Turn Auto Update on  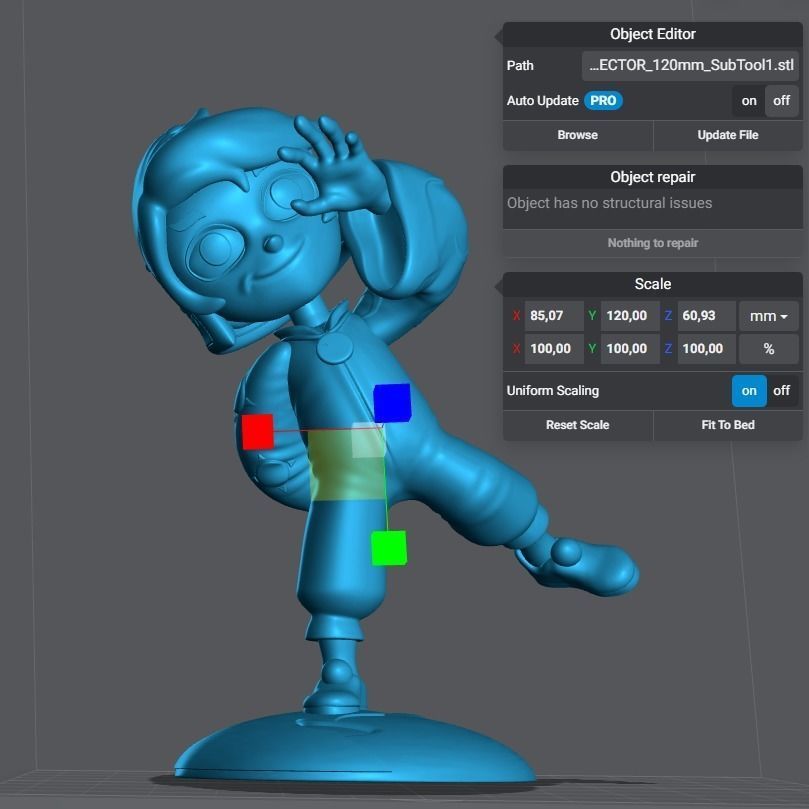[x=749, y=101]
